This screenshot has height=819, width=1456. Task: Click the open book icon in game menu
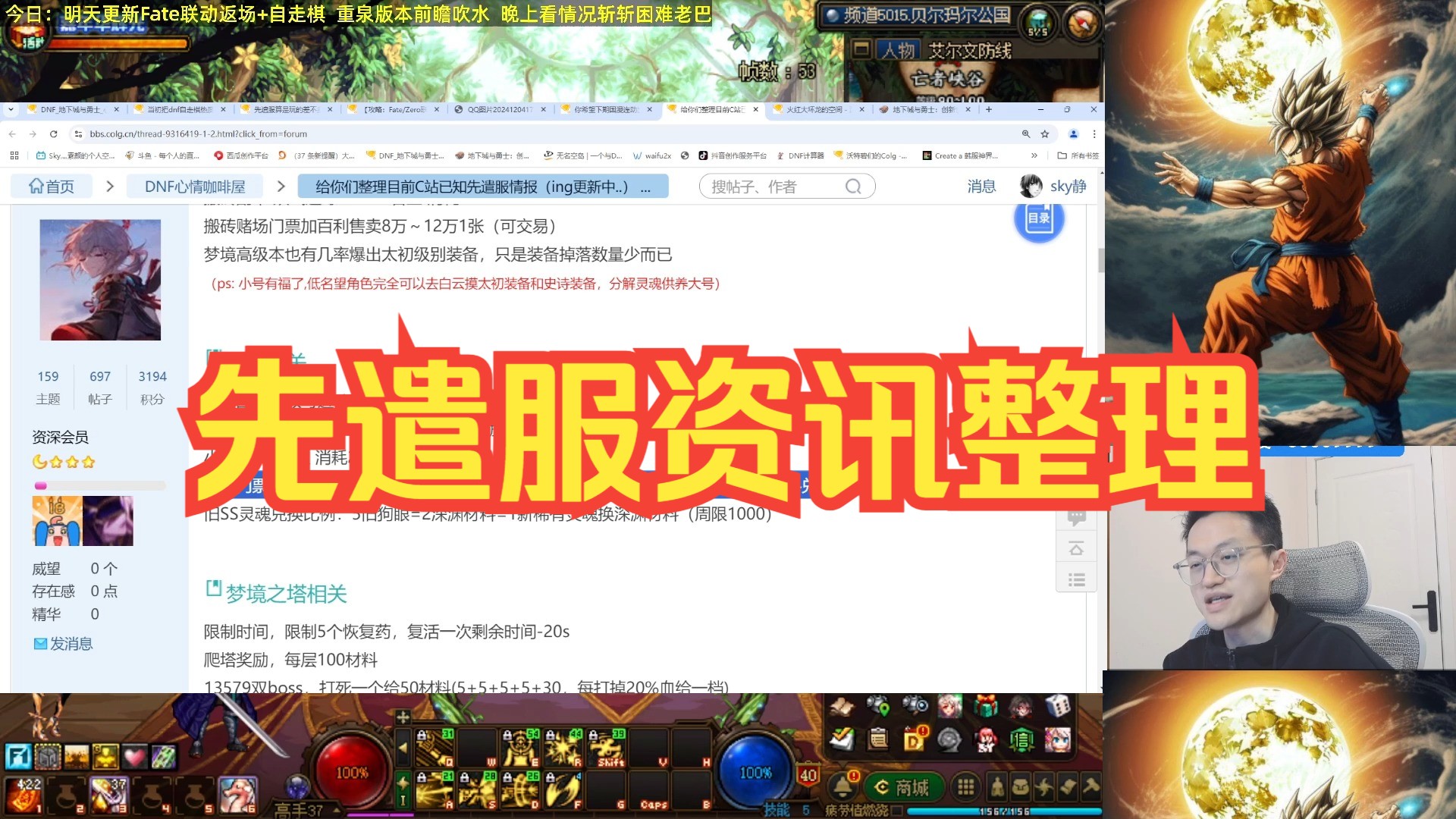(x=841, y=707)
